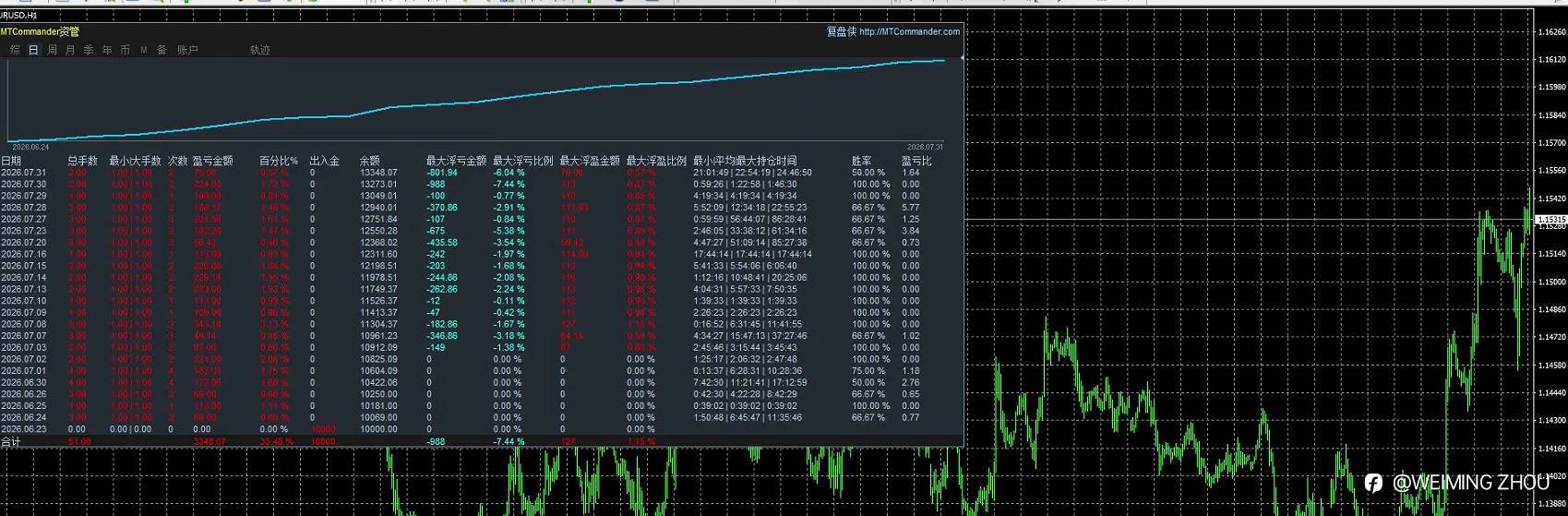Viewport: 1568px width, 516px height.
Task: Open the 备 tab
Action: pos(162,50)
